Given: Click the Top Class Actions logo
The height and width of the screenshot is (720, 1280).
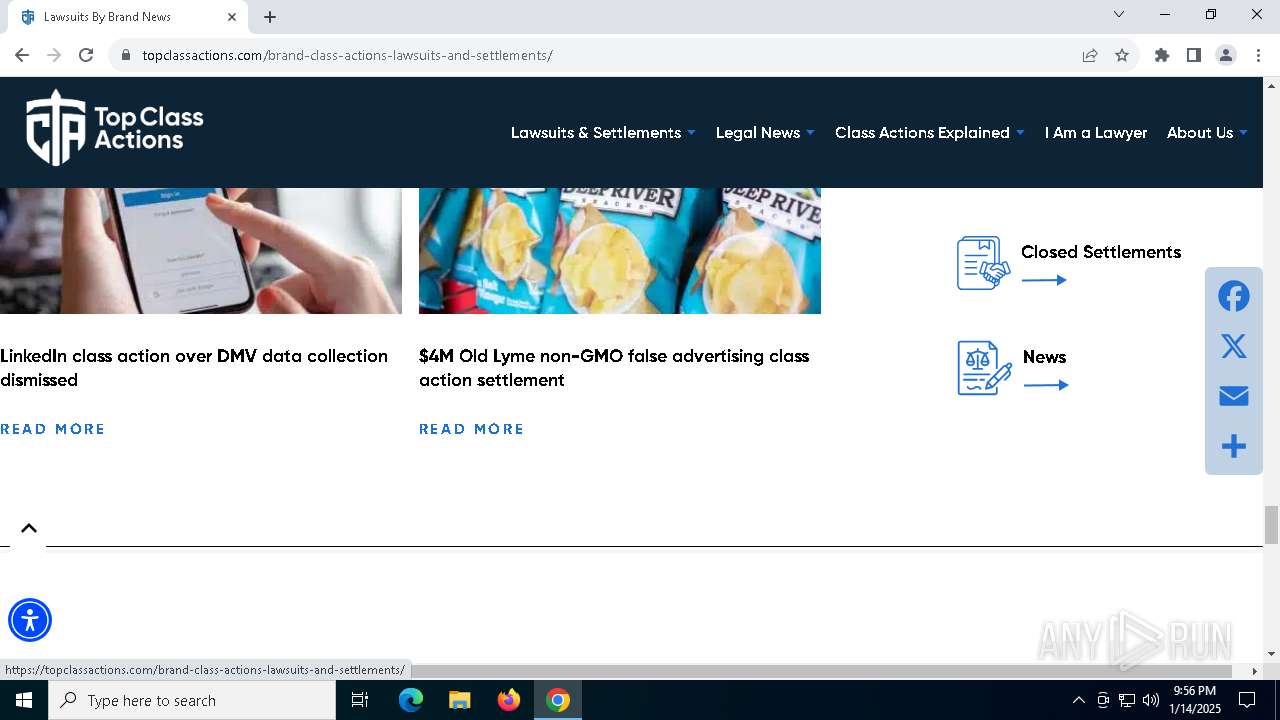Looking at the screenshot, I should 115,128.
